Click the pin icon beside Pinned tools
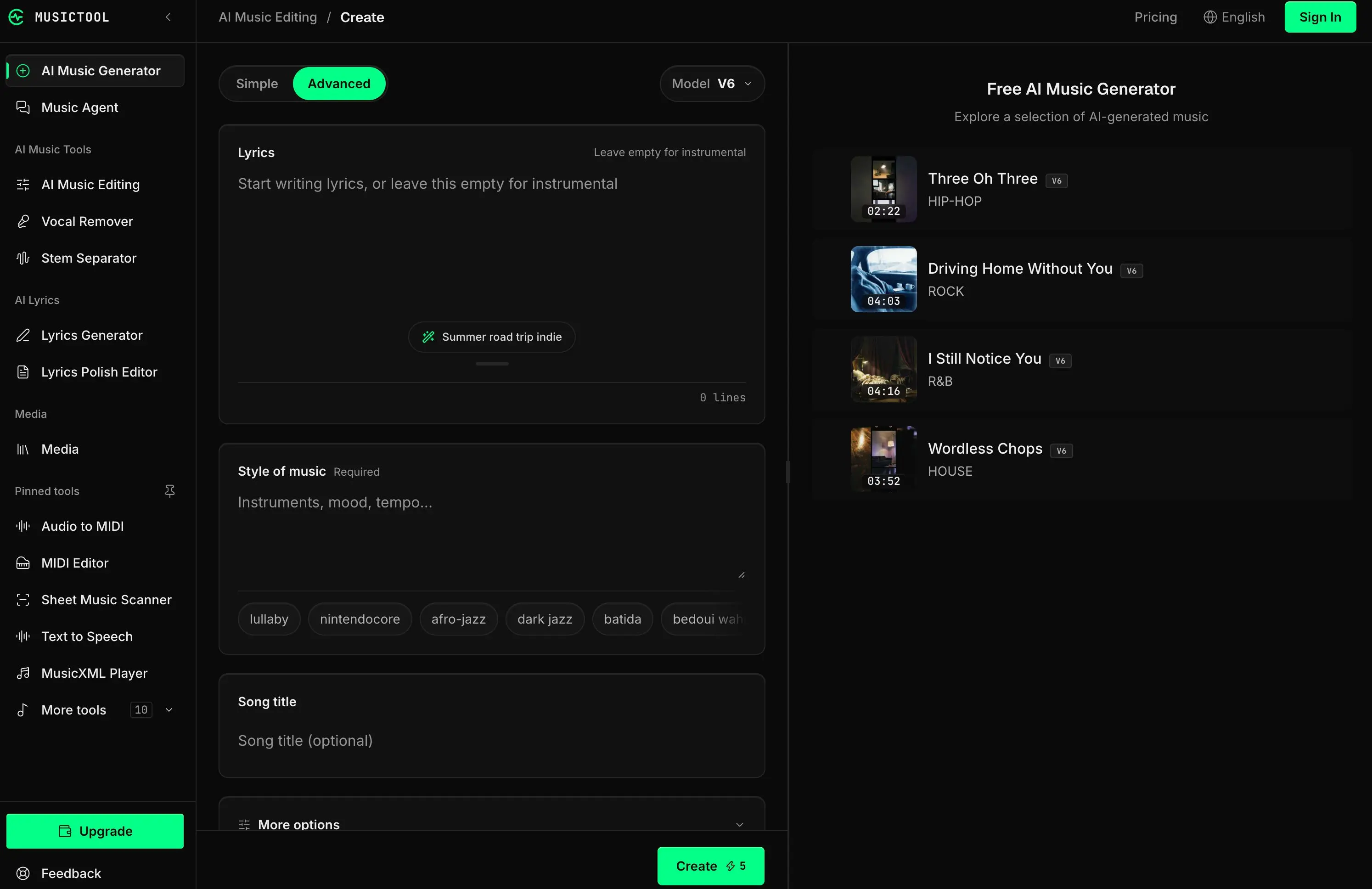Viewport: 1372px width, 889px height. coord(169,491)
